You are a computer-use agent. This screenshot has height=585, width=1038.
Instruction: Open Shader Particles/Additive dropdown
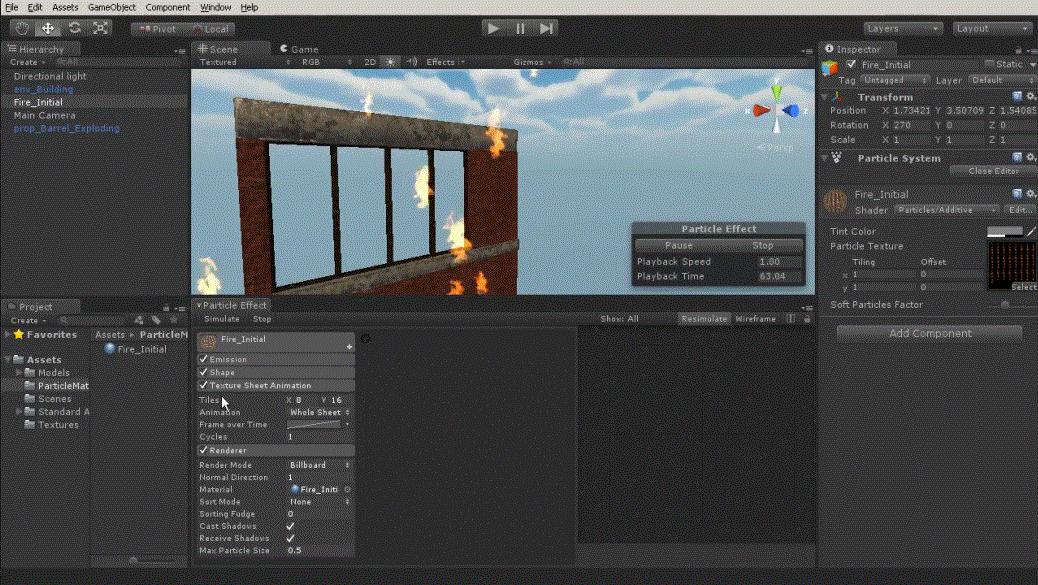tap(946, 210)
